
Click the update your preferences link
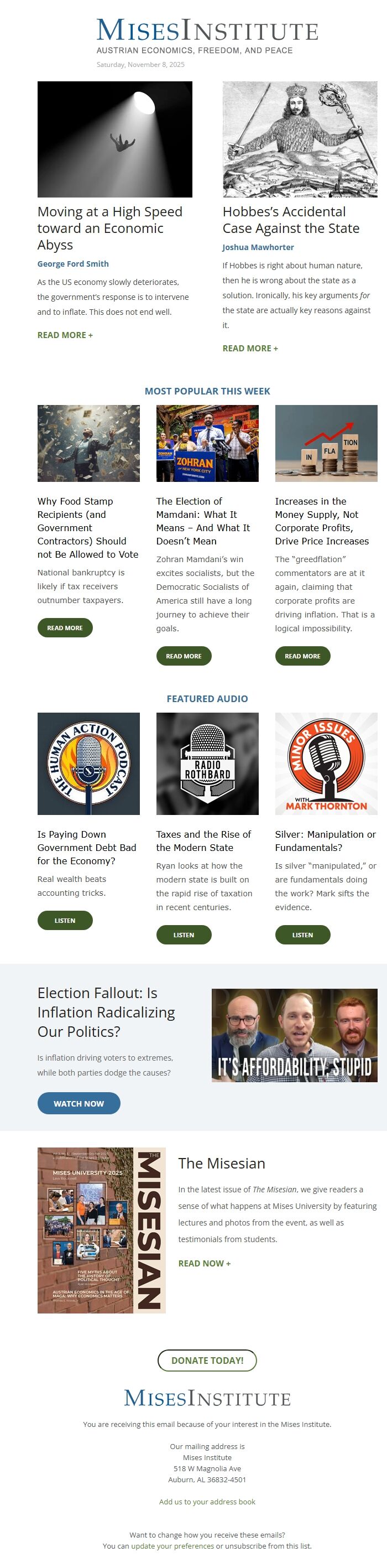172,1545
